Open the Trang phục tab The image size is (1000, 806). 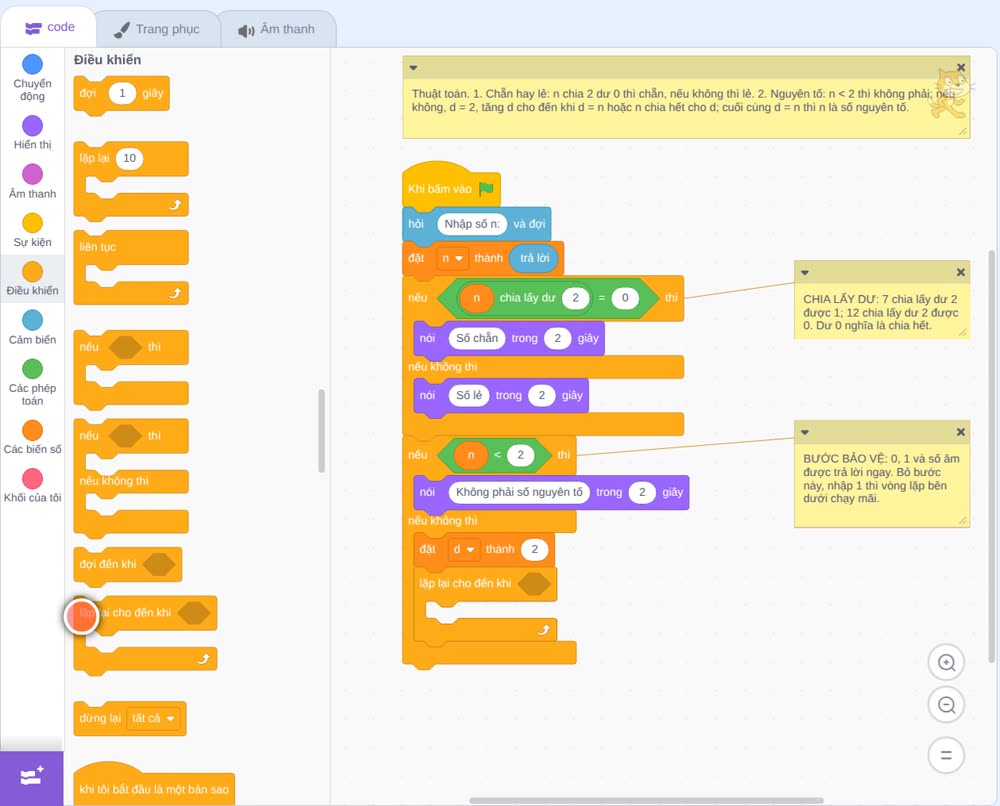point(157,29)
